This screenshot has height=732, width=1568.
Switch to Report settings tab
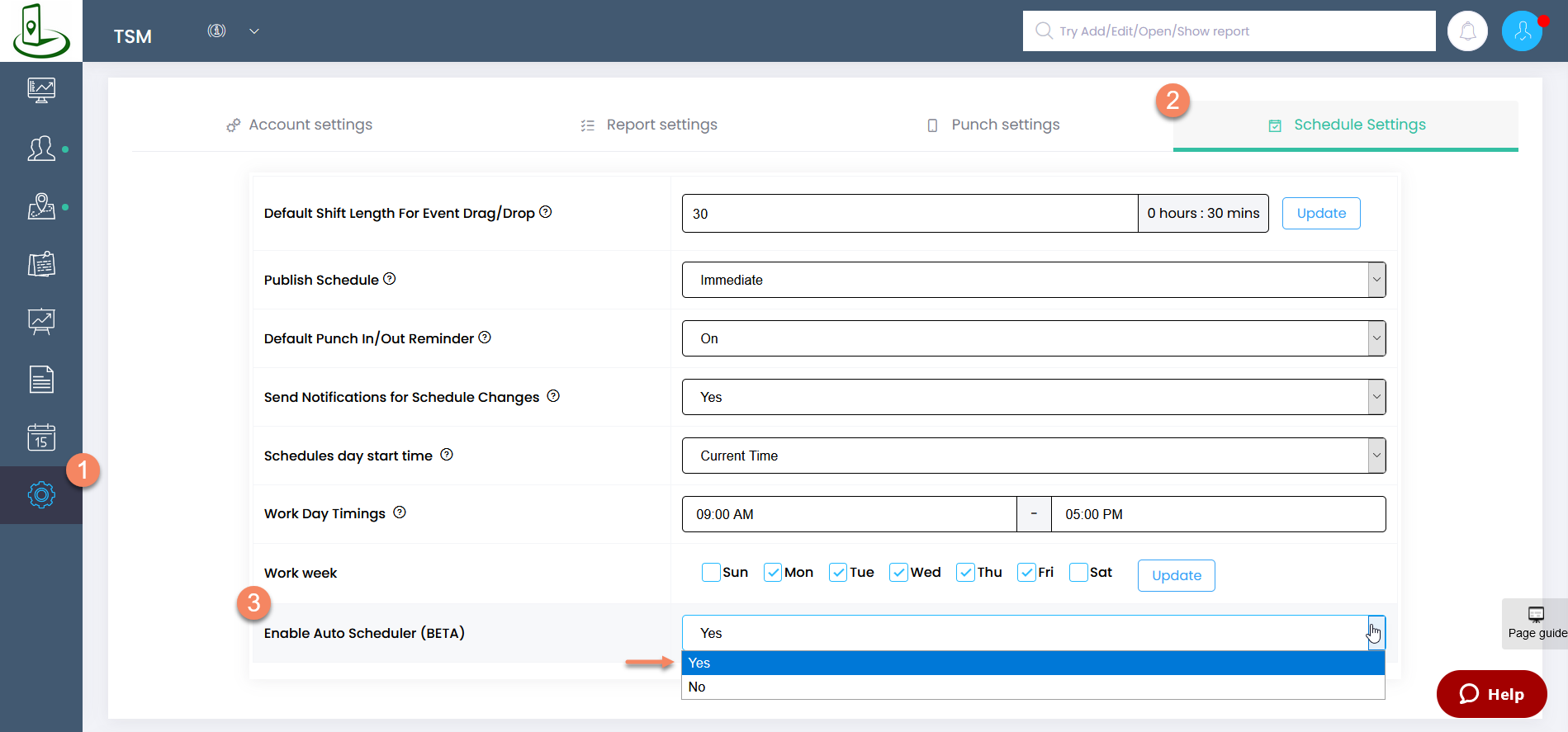pyautogui.click(x=649, y=125)
